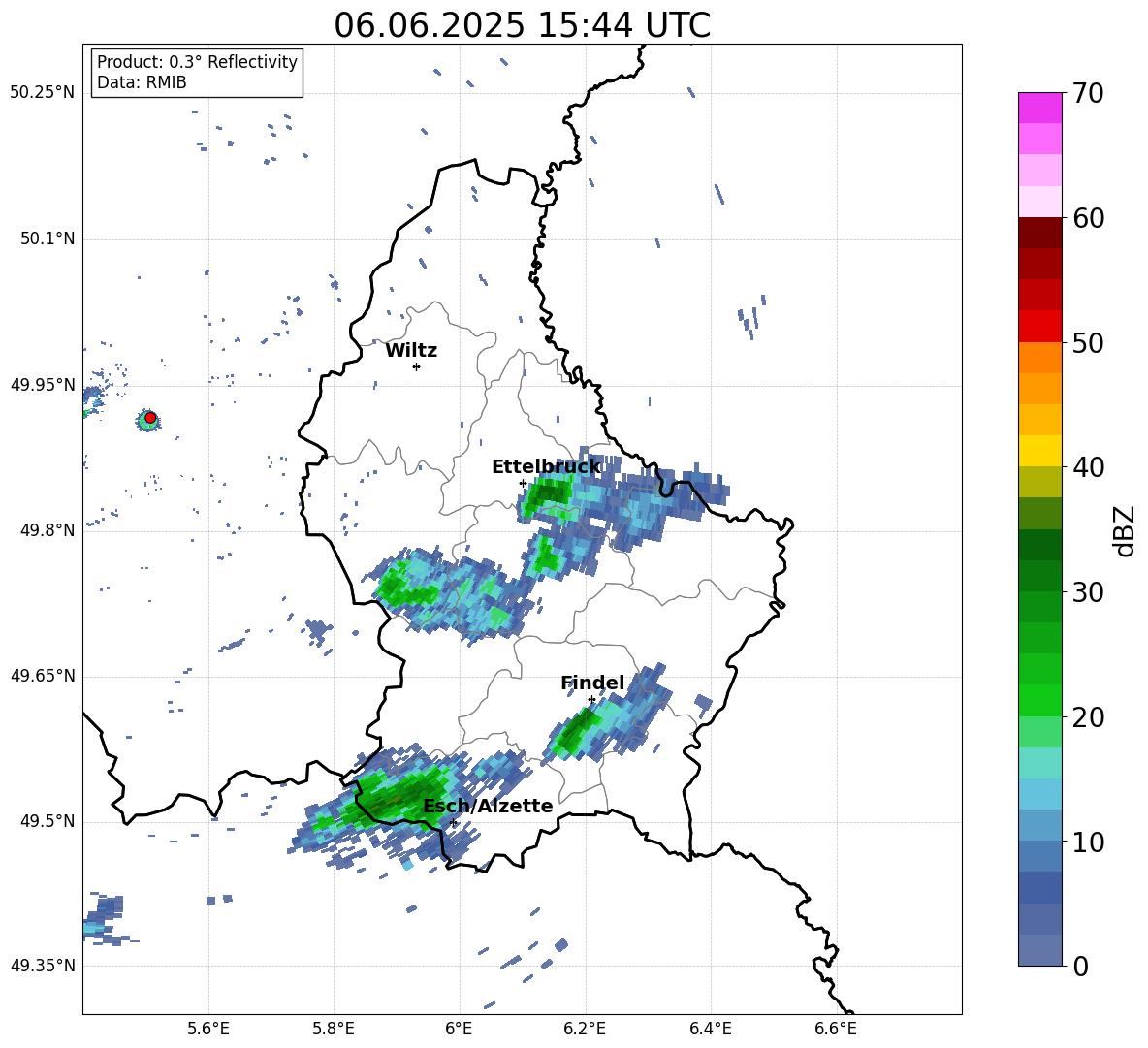Select the Wiltz city label
Screen dimensions: 1148x1048
(411, 351)
